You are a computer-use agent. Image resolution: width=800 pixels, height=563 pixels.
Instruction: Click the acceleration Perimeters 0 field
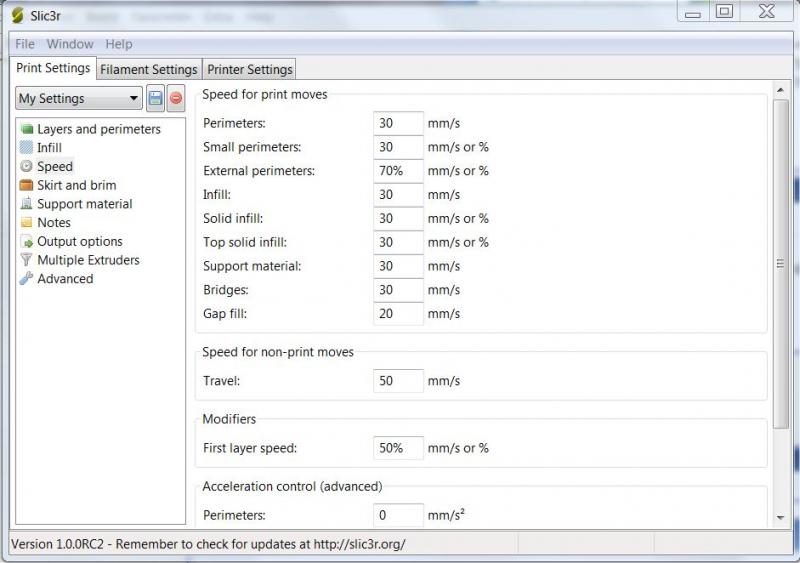(398, 515)
